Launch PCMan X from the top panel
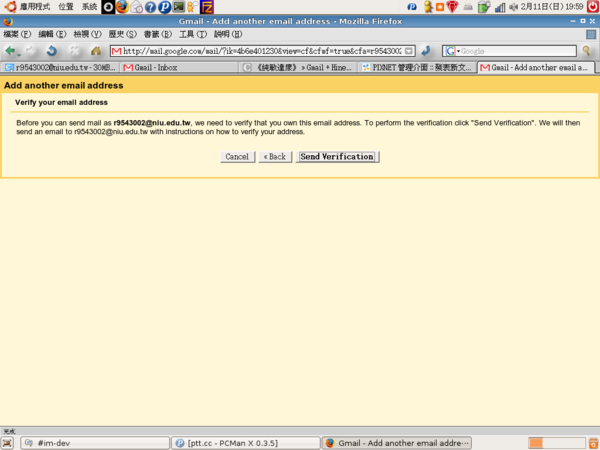The height and width of the screenshot is (450, 600). [x=165, y=7]
